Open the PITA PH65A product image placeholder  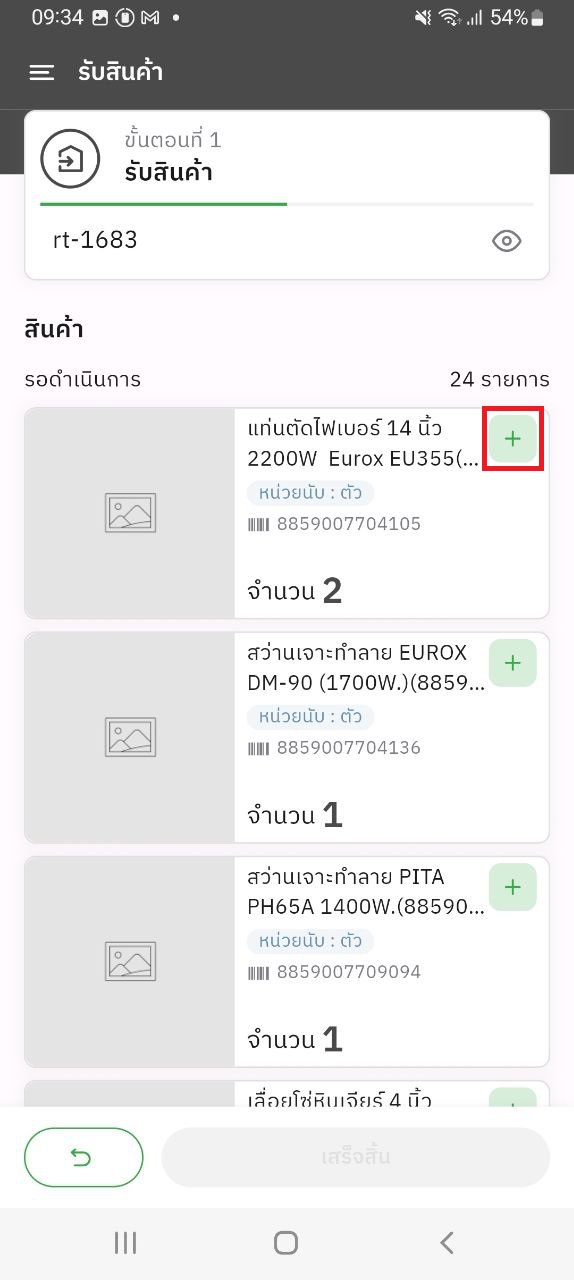coord(130,961)
